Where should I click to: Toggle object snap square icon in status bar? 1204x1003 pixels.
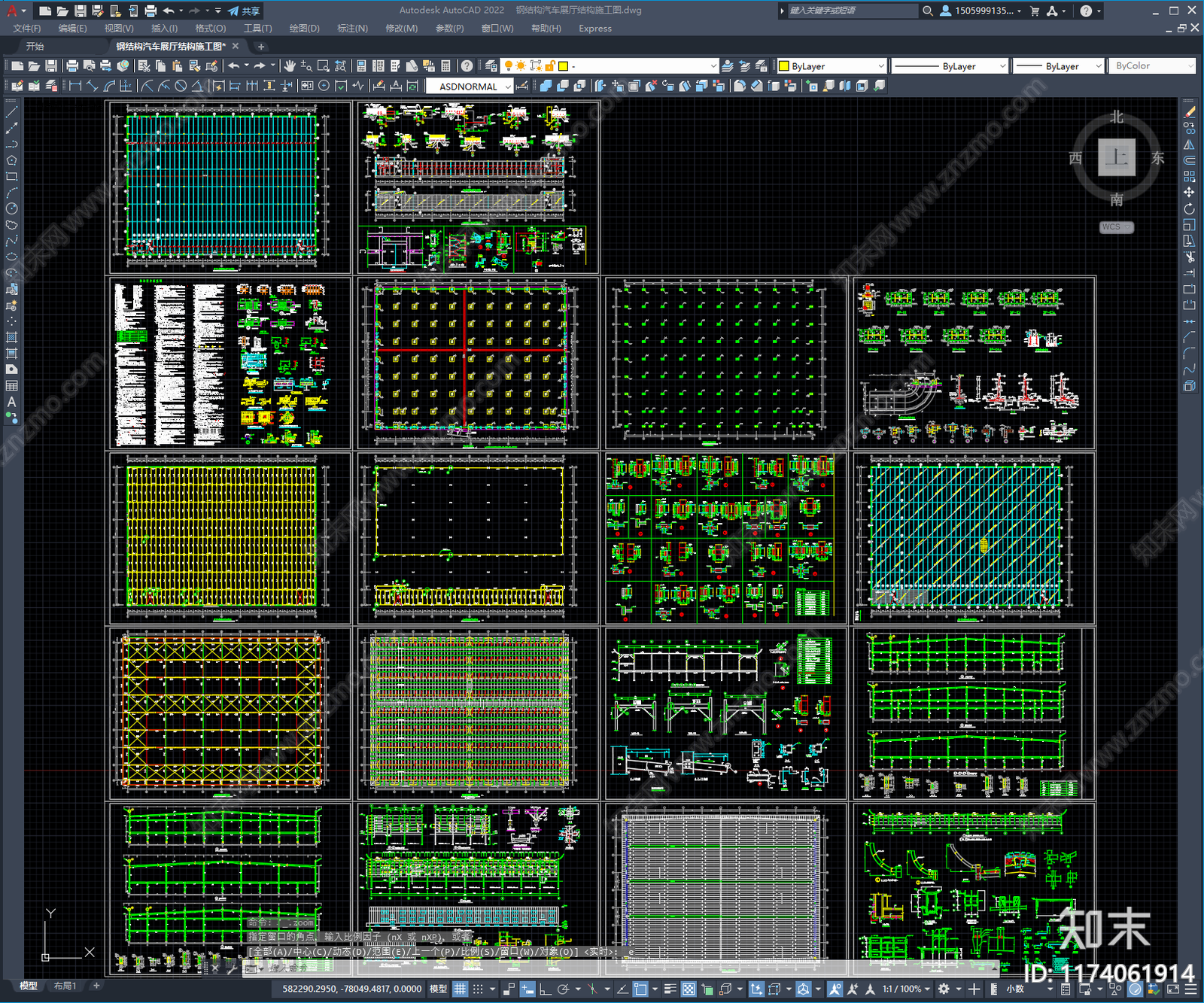640,989
